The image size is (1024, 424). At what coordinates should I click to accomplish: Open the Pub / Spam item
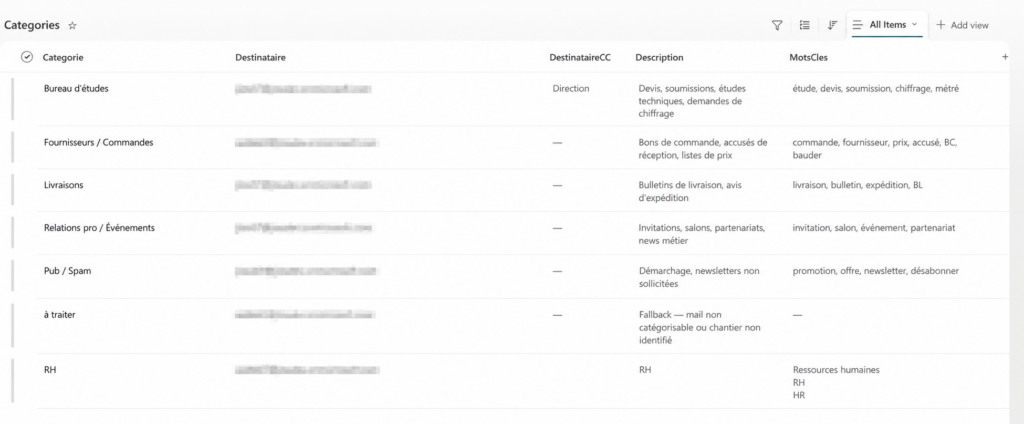(x=67, y=271)
